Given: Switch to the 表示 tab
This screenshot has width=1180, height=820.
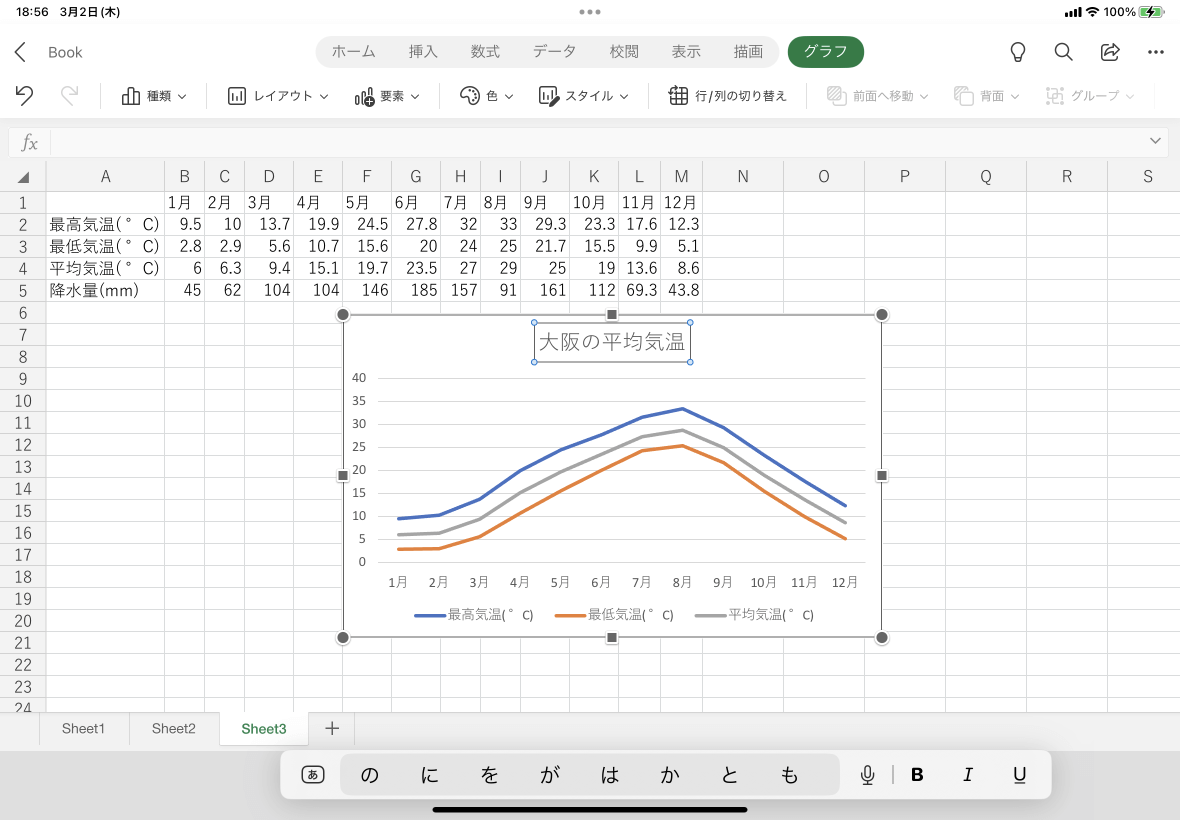Looking at the screenshot, I should 686,52.
